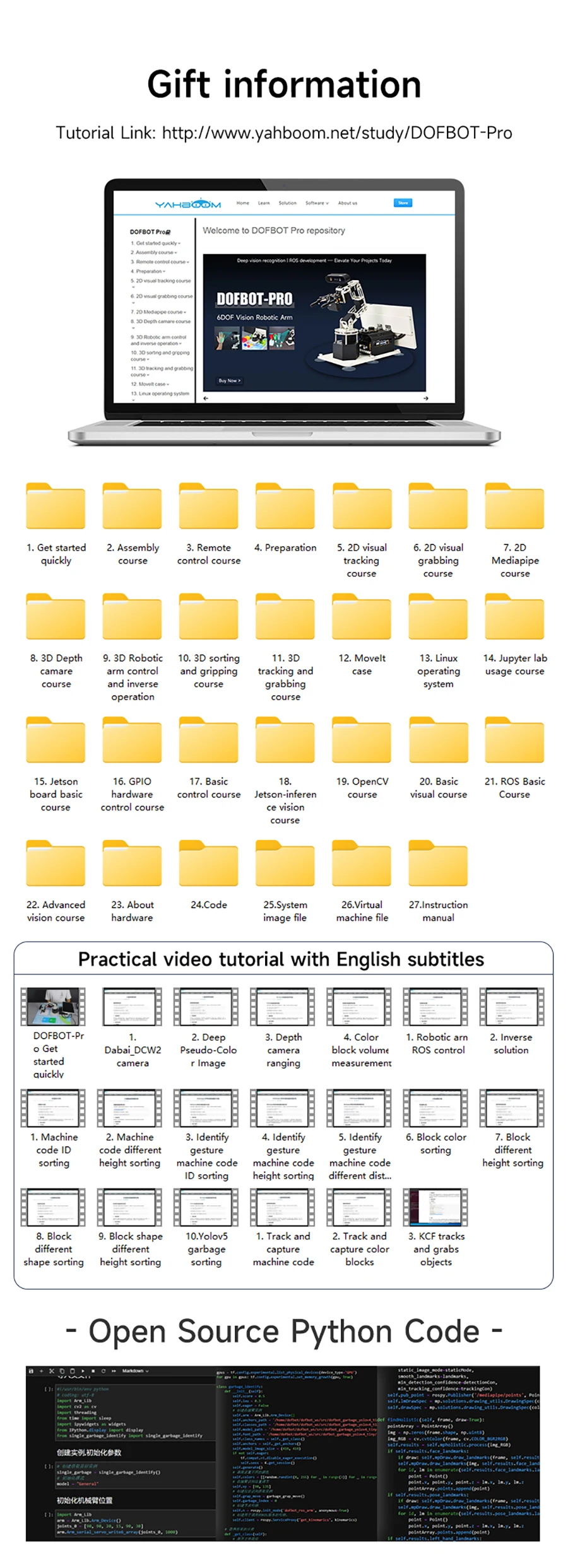The image size is (568, 1568).
Task: Click 'About us' in the Yahboom menu
Action: [348, 203]
